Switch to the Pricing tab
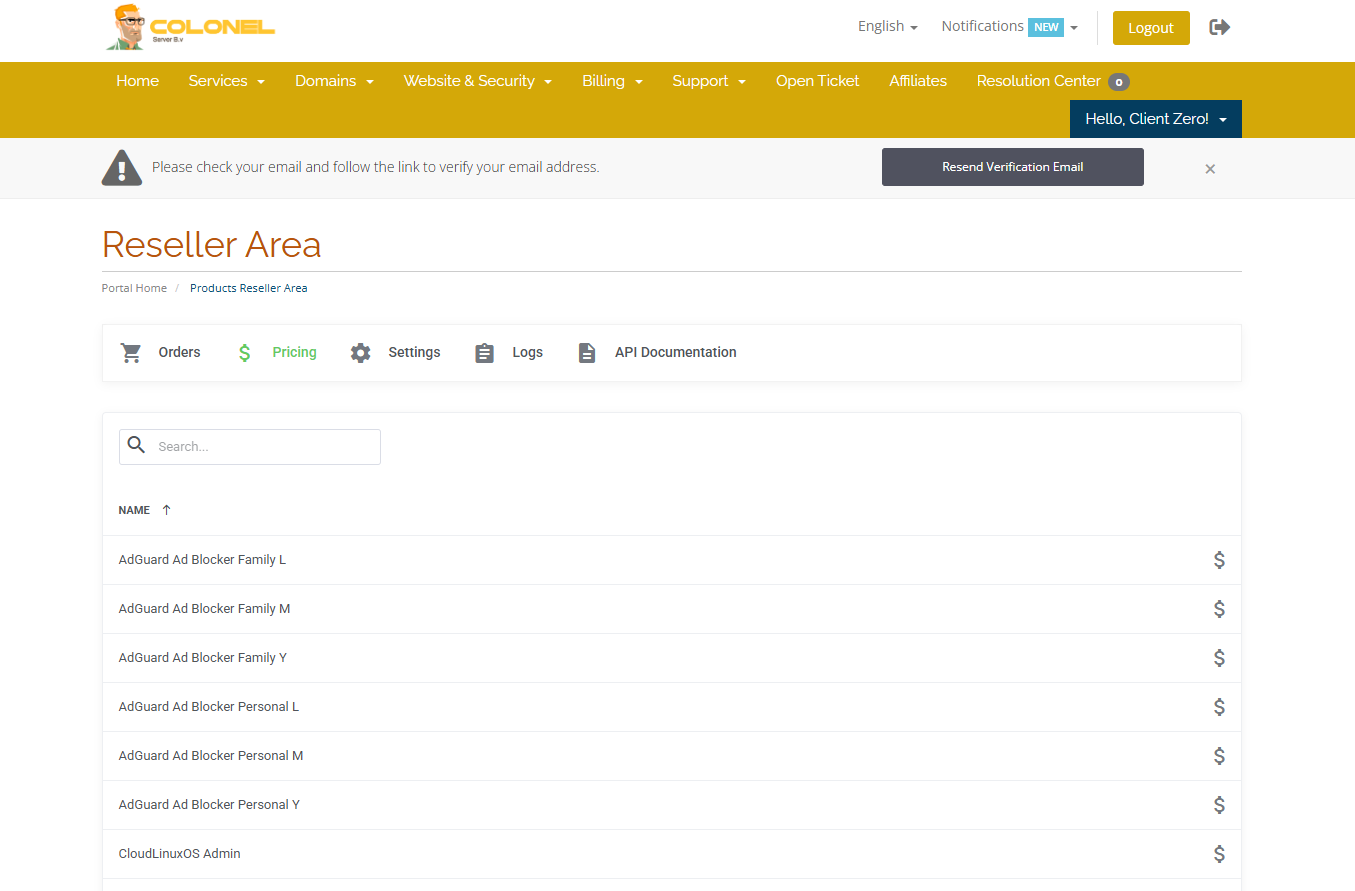The width and height of the screenshot is (1355, 891). (x=294, y=353)
